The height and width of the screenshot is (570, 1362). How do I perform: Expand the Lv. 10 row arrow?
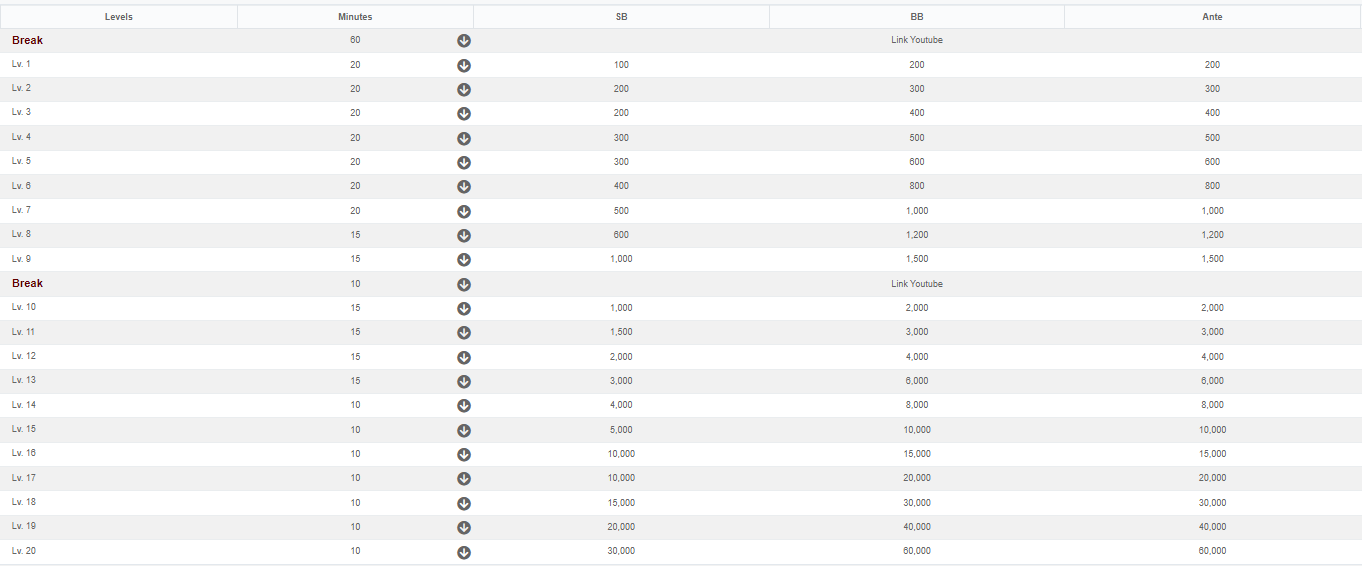tap(464, 308)
